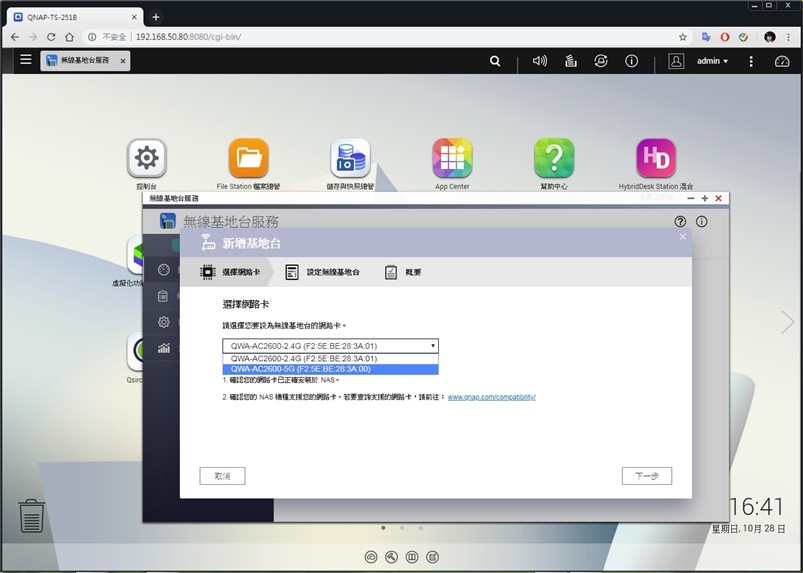Go to browser home page
The image size is (803, 573).
point(69,37)
